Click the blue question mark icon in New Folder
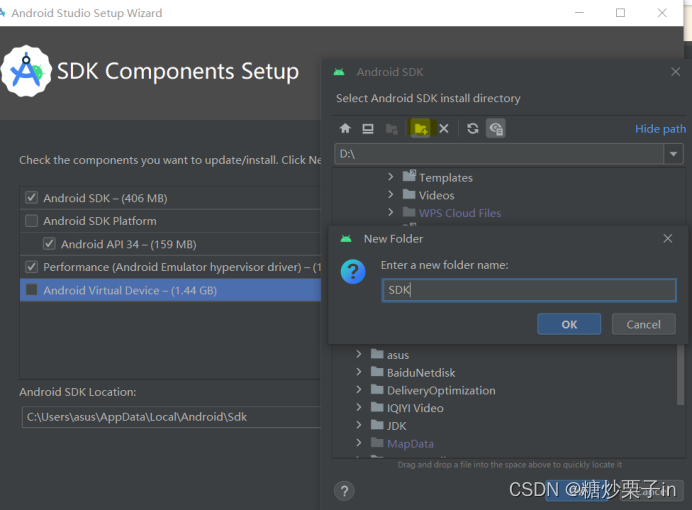 click(353, 271)
